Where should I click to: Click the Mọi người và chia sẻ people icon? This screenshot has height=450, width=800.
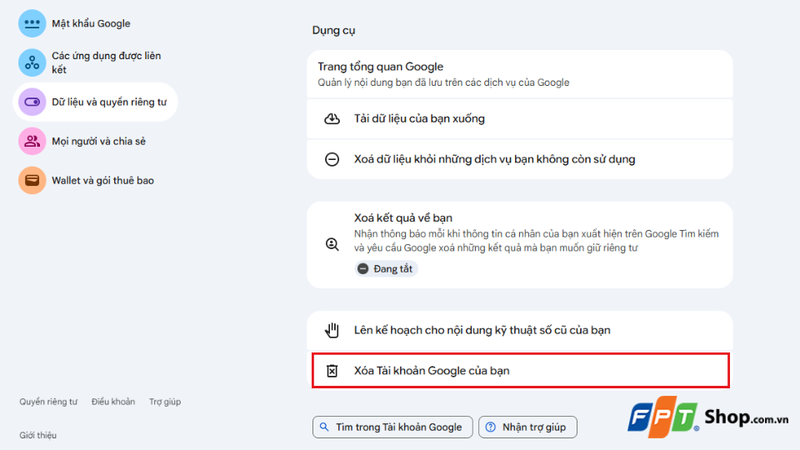(x=32, y=141)
